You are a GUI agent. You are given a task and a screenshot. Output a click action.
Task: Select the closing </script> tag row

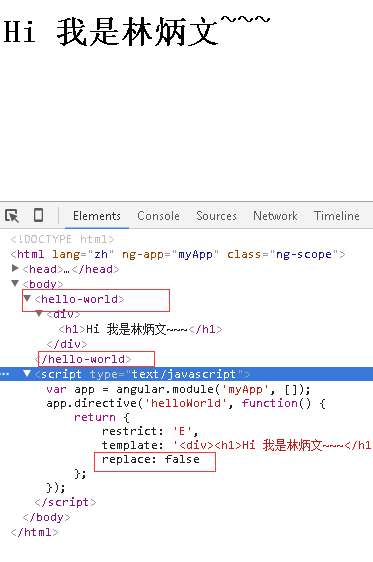point(66,502)
